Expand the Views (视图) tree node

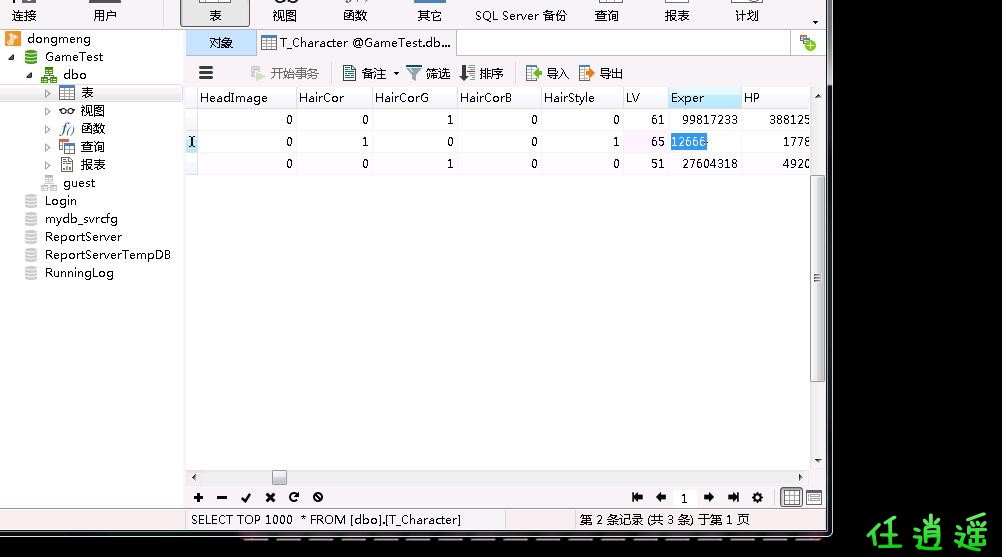click(47, 111)
